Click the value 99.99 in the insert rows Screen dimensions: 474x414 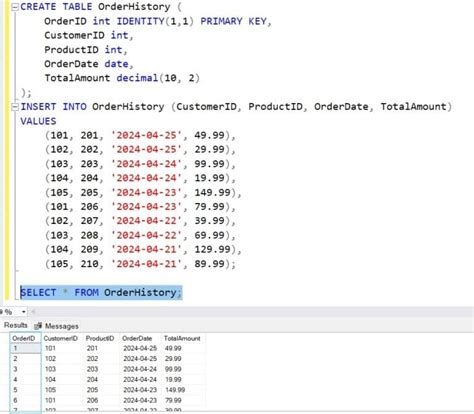(x=209, y=164)
